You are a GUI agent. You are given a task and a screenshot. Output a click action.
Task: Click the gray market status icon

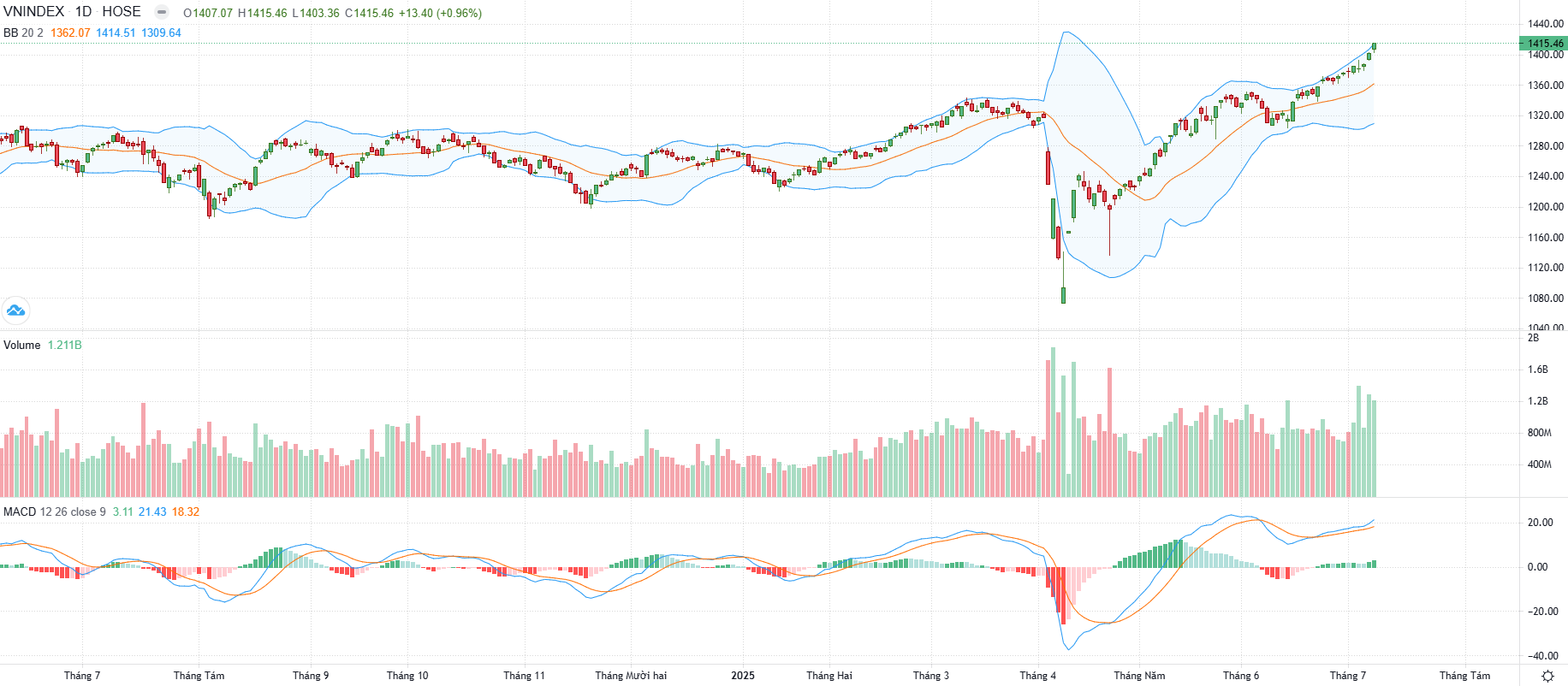point(161,12)
